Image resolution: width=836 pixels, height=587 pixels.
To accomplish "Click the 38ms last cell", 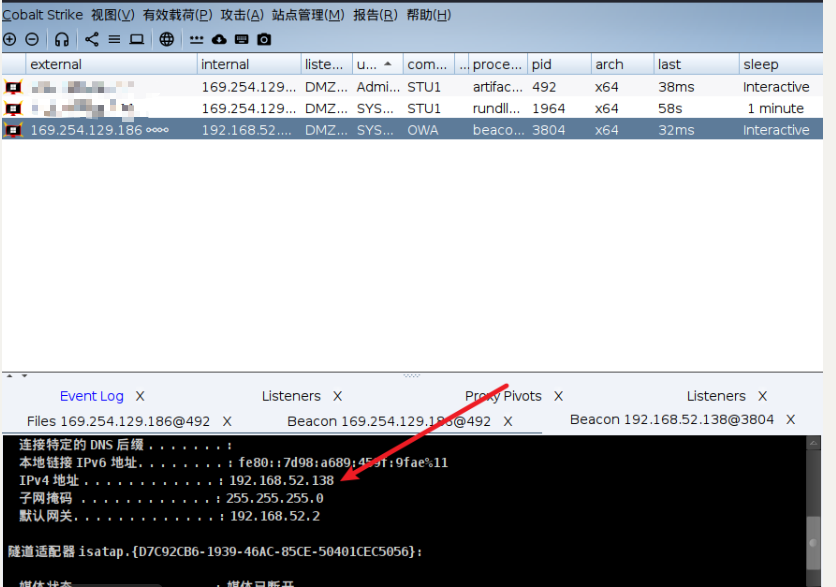I will (x=696, y=87).
